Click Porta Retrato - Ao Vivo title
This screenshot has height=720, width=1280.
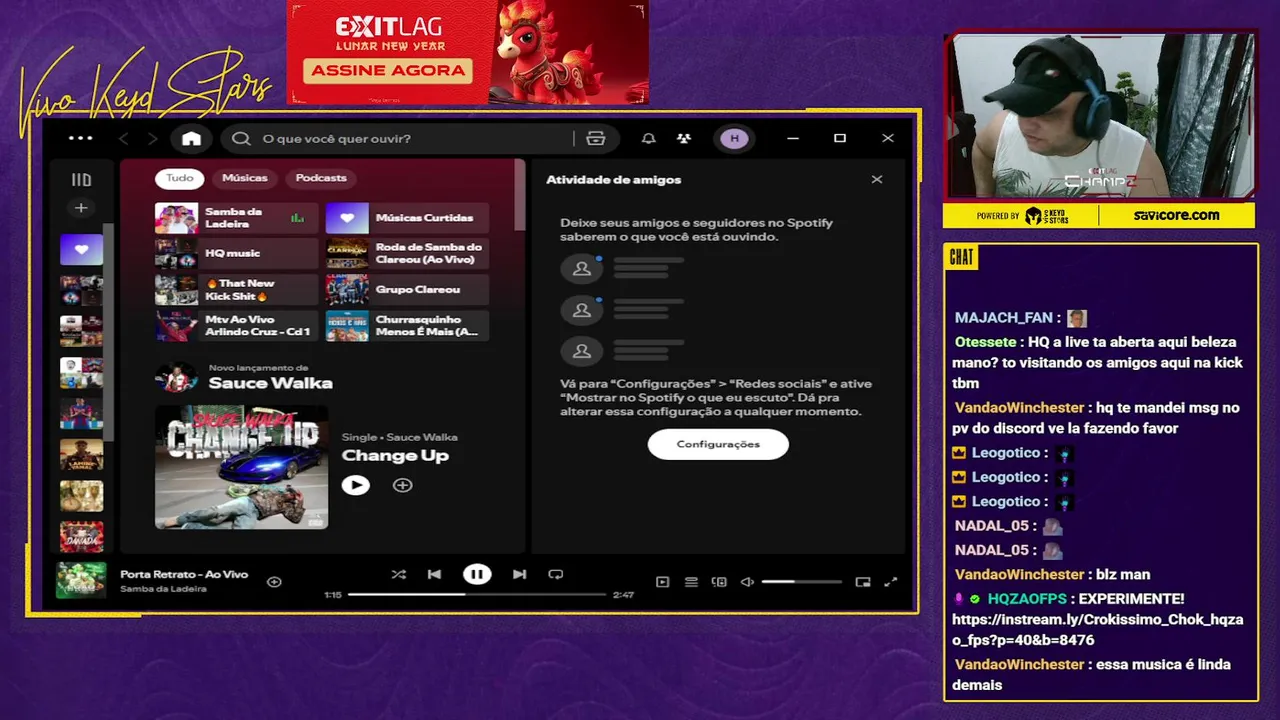pyautogui.click(x=184, y=574)
